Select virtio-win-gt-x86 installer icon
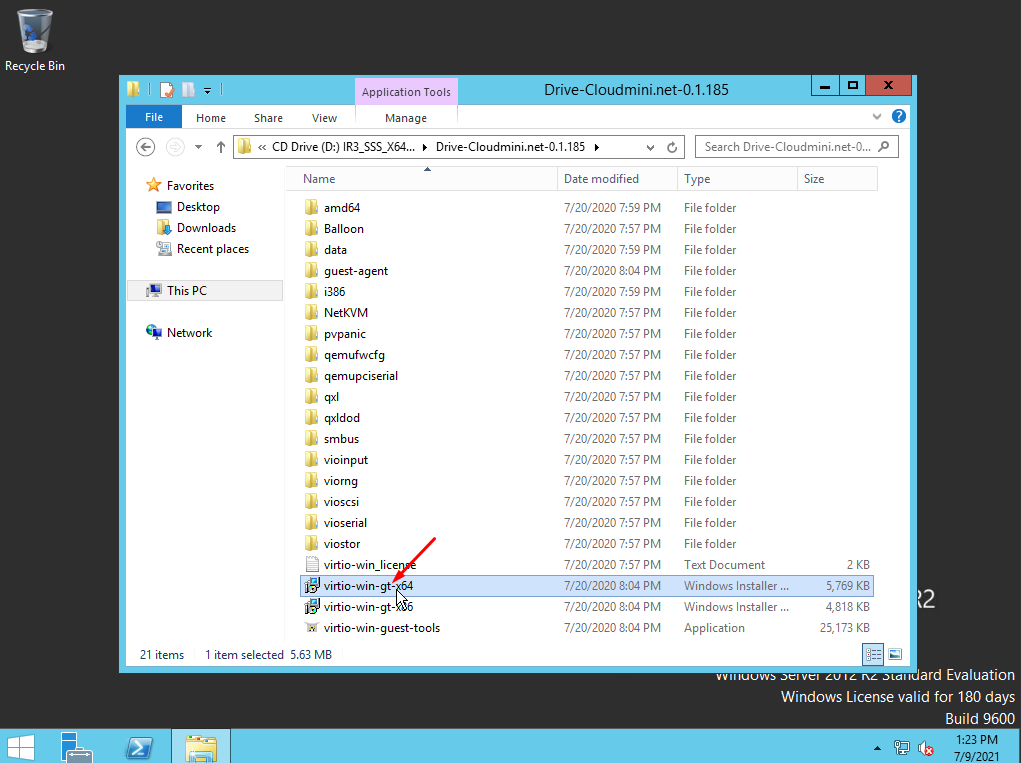The image size is (1021, 763). [x=312, y=607]
